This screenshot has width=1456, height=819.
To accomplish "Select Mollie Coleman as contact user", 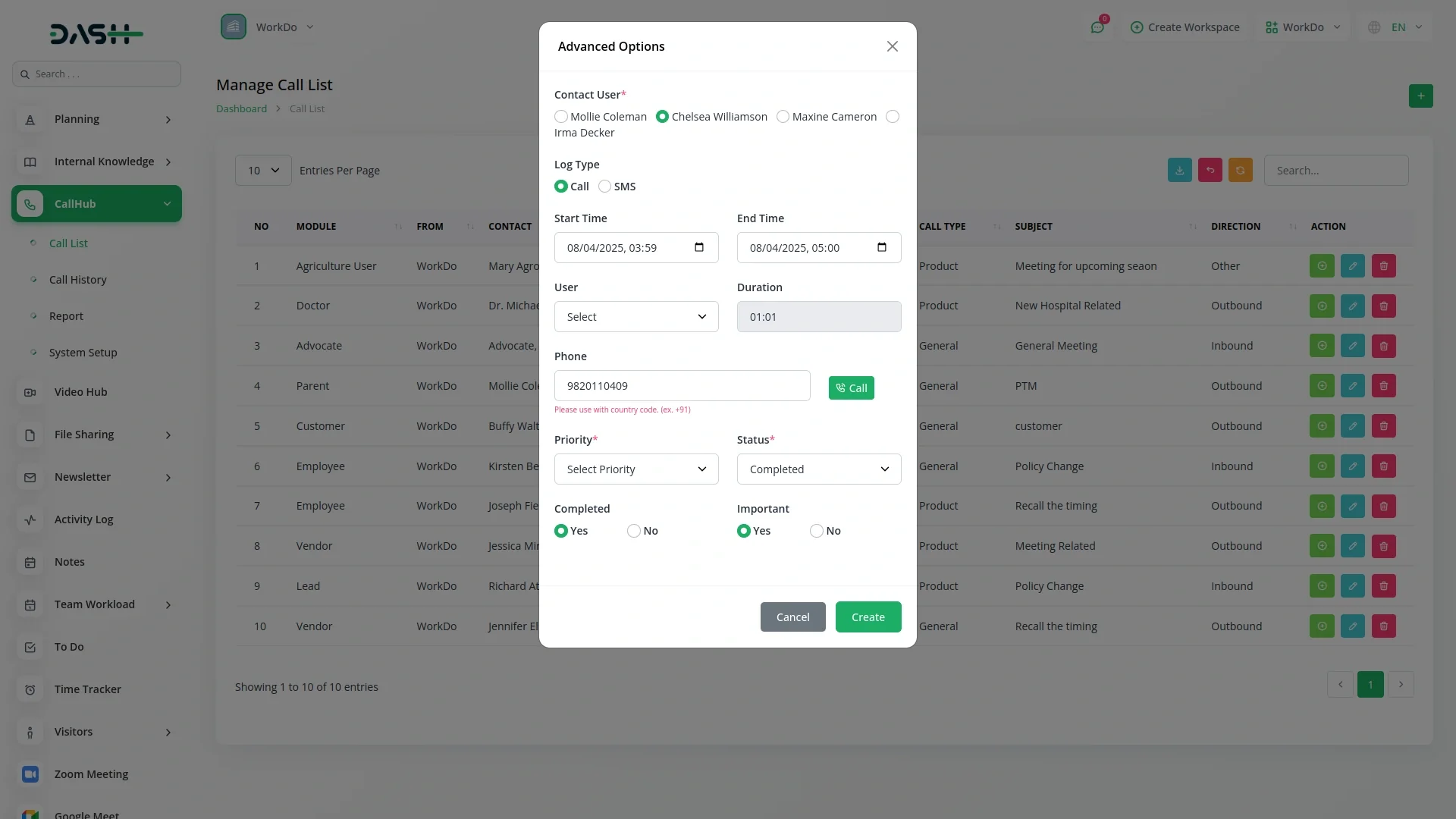I will 561,117.
